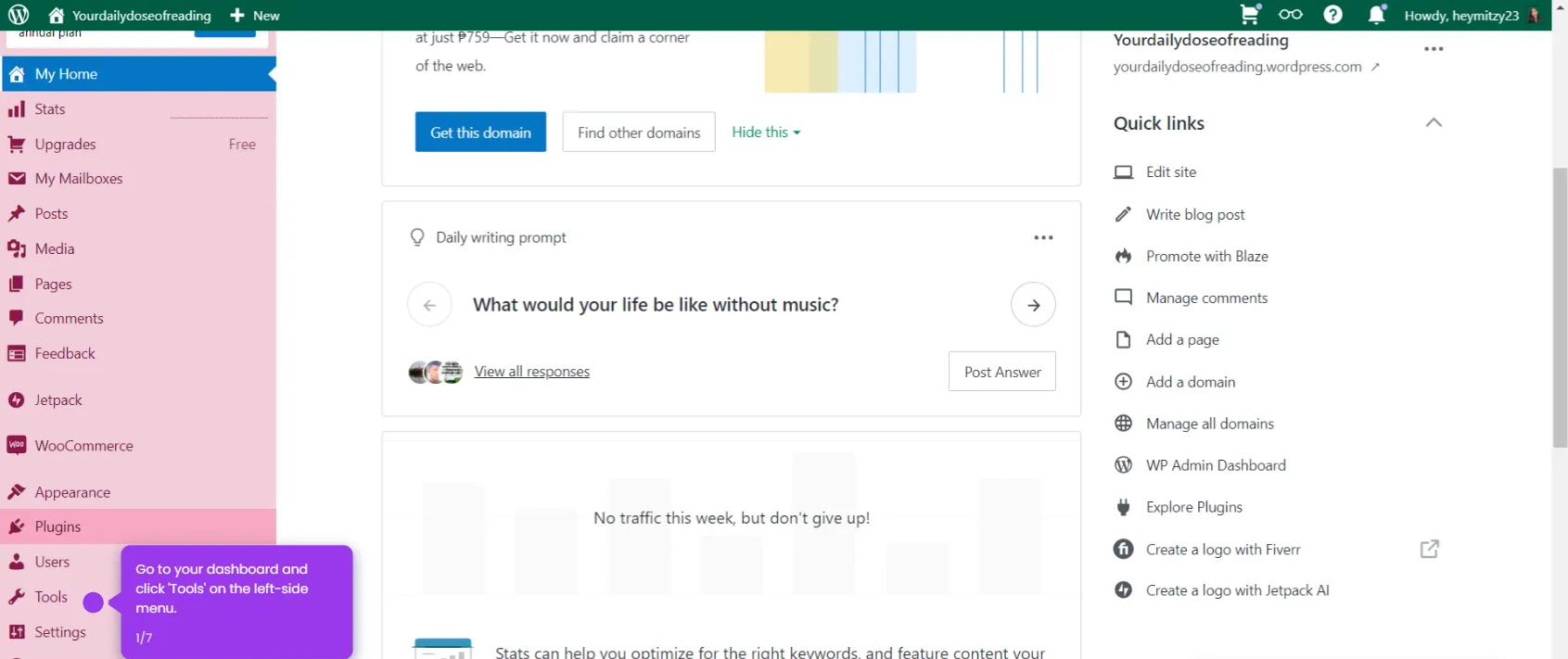Click the home icon beside Yourdailydoseofreading
This screenshot has width=1568, height=659.
tap(57, 15)
